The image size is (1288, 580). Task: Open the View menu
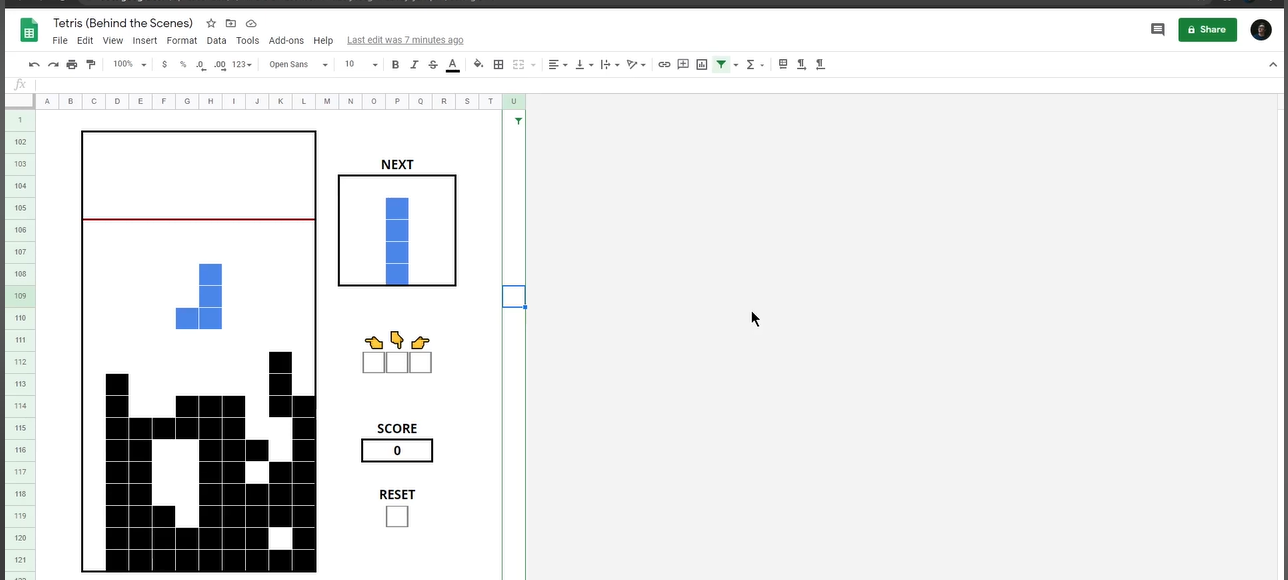[113, 41]
